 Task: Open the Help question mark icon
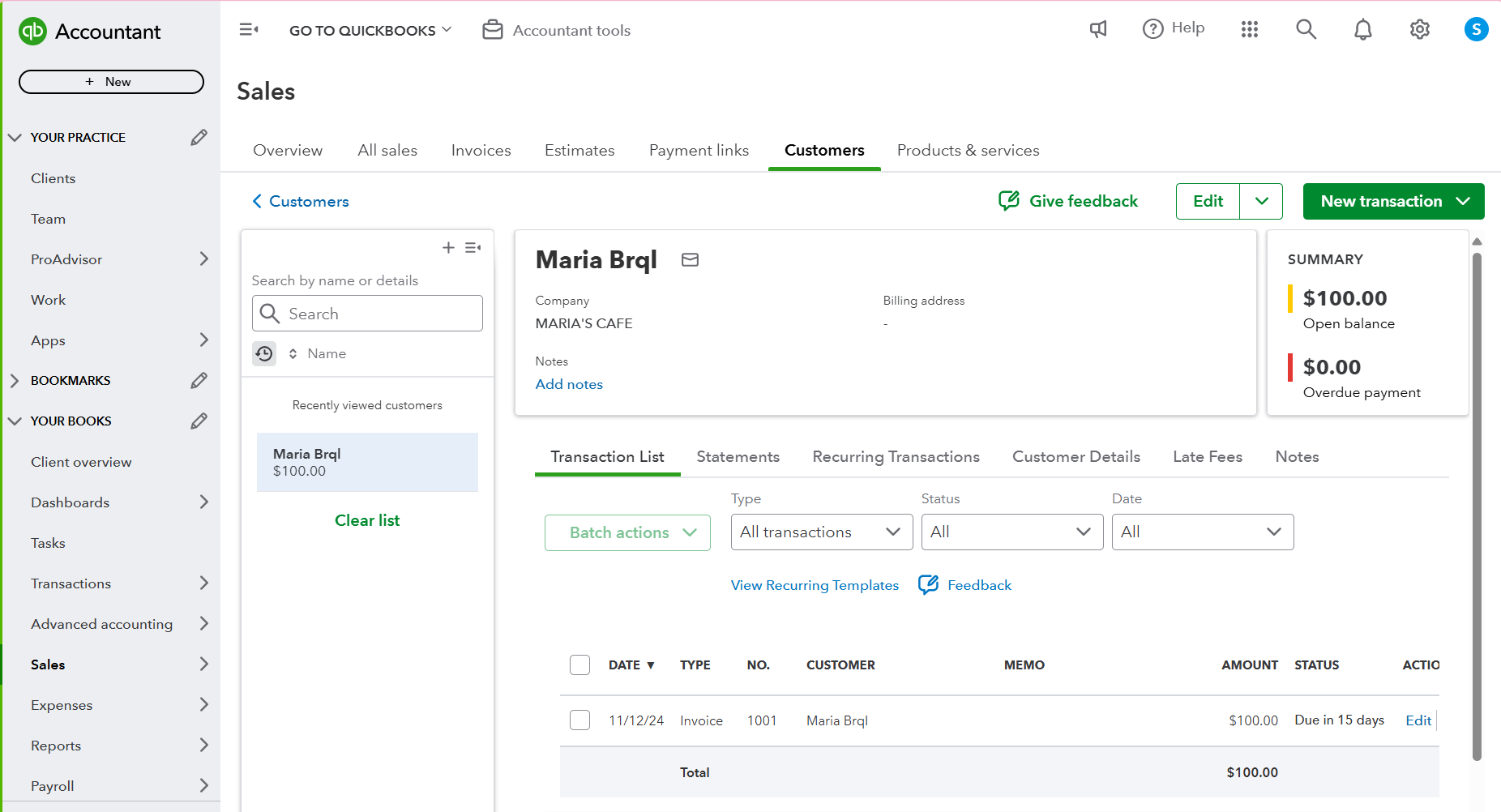pyautogui.click(x=1152, y=29)
